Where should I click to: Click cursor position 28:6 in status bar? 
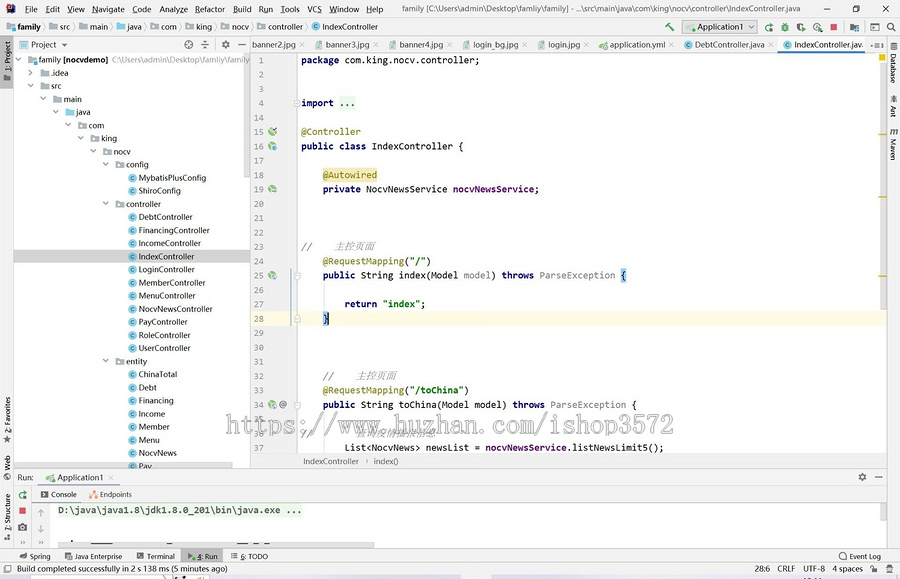click(762, 569)
